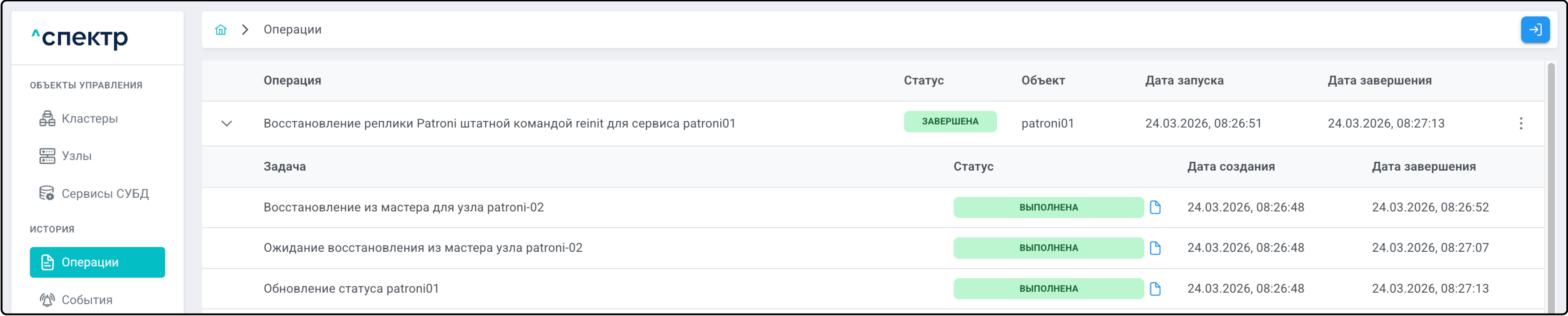The height and width of the screenshot is (316, 1568).
Task: Click the Кластеры sidebar icon
Action: [x=47, y=119]
